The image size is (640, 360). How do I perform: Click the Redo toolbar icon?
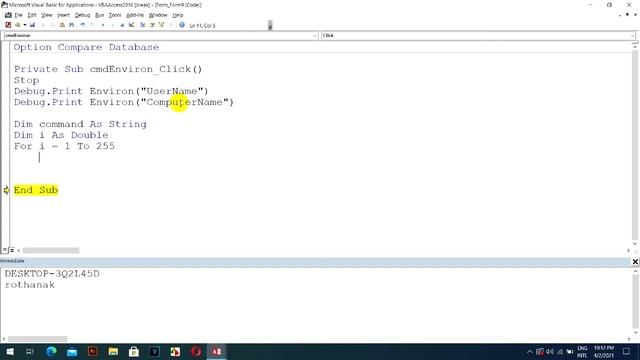coord(92,25)
